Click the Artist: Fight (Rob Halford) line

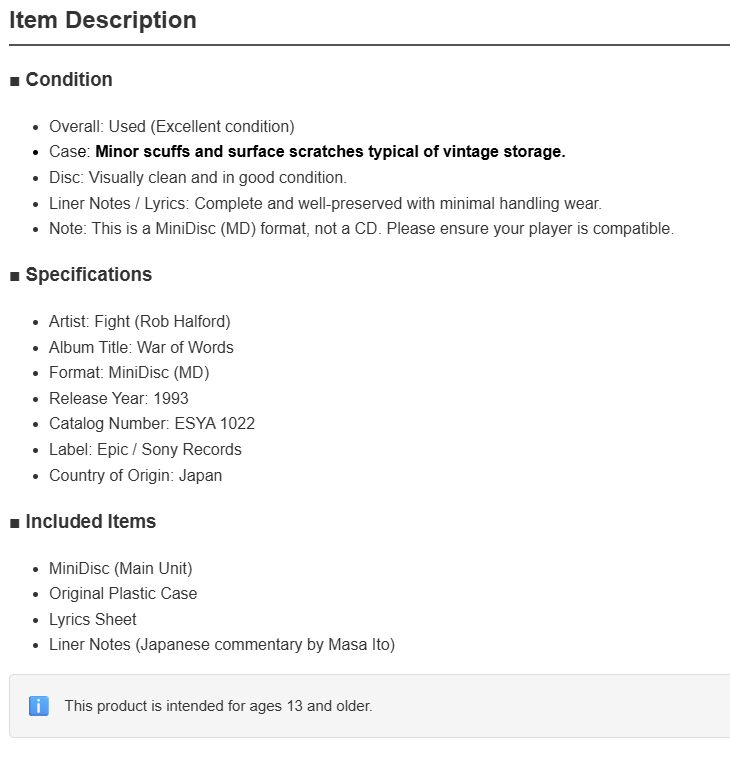(140, 321)
